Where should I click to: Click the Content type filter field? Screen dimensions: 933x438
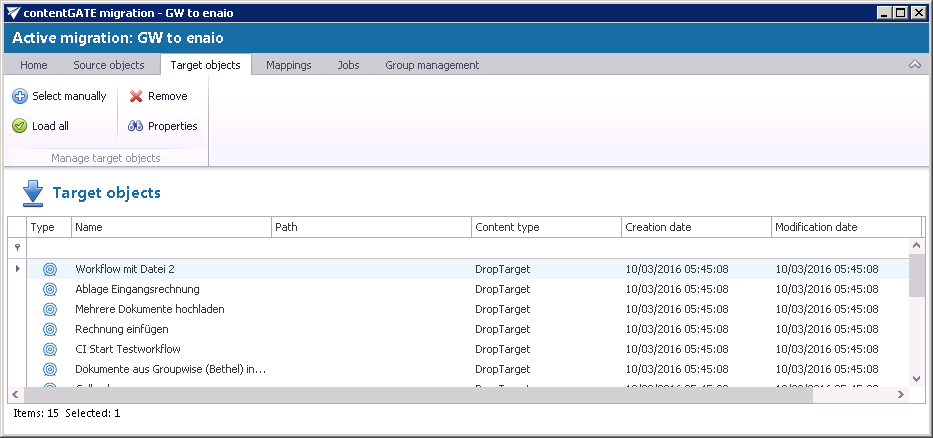546,248
